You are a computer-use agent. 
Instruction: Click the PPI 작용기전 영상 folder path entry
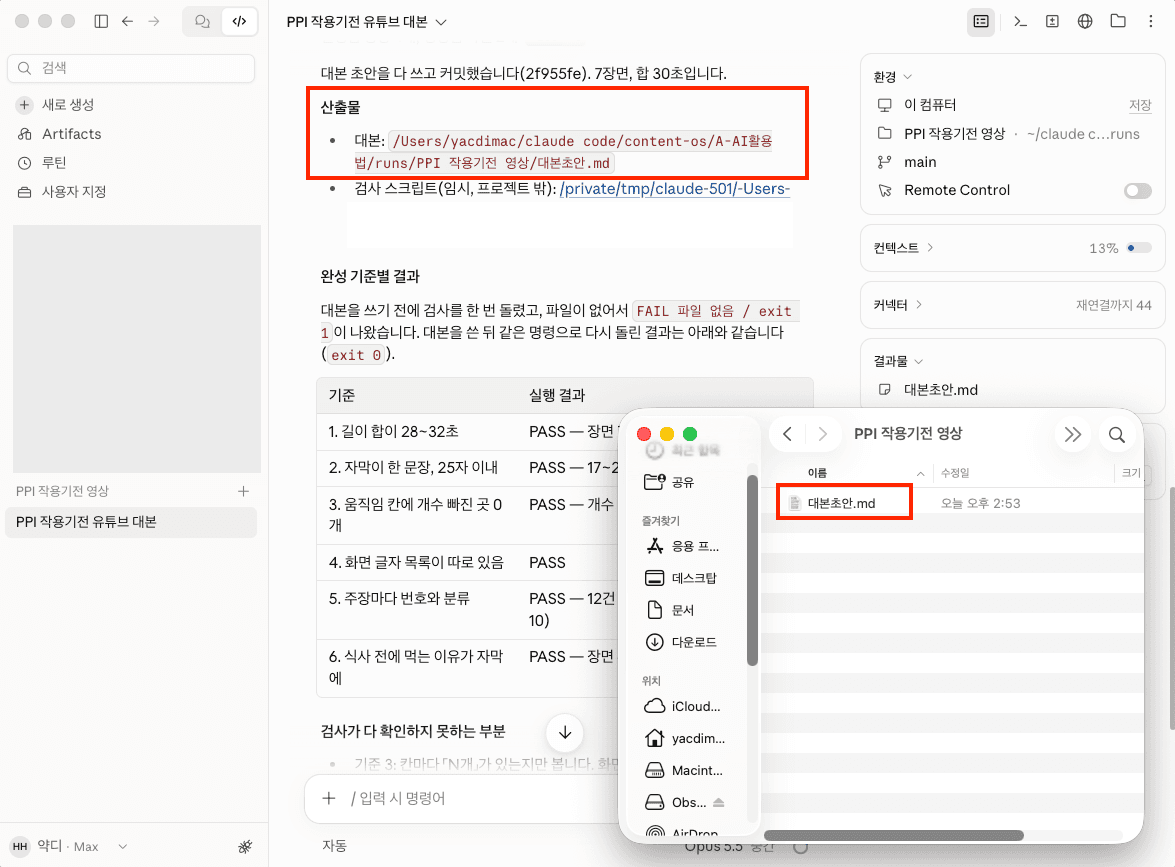(1008, 133)
